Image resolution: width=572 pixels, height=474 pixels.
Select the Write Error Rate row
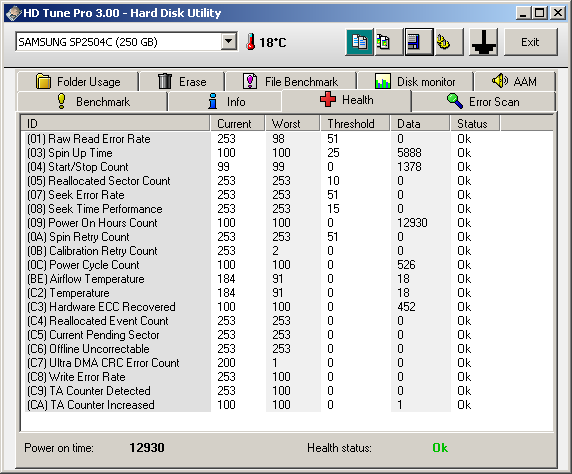tap(287, 377)
